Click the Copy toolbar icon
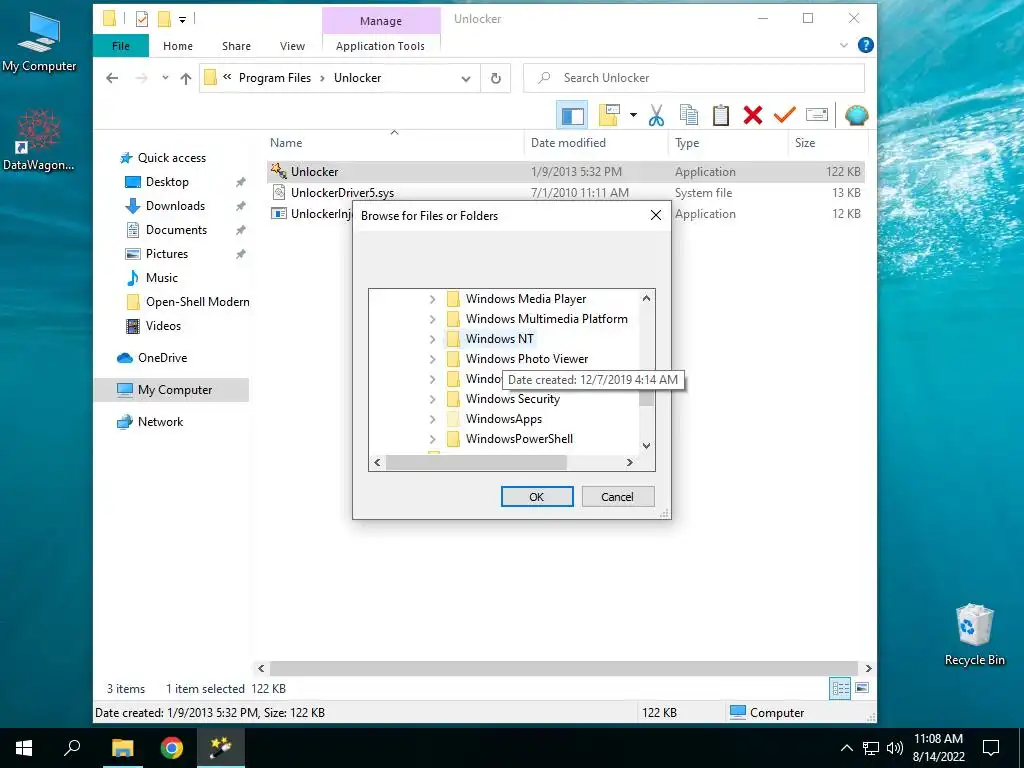The height and width of the screenshot is (768, 1024). pos(688,116)
